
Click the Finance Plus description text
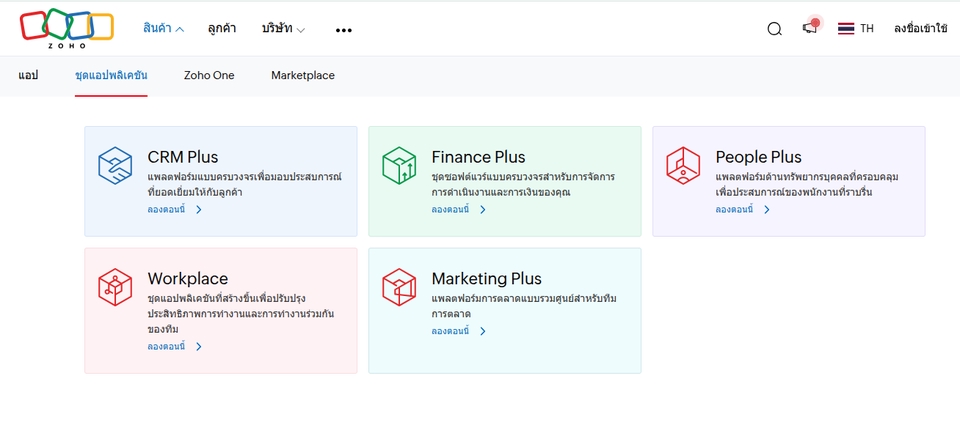[x=523, y=184]
